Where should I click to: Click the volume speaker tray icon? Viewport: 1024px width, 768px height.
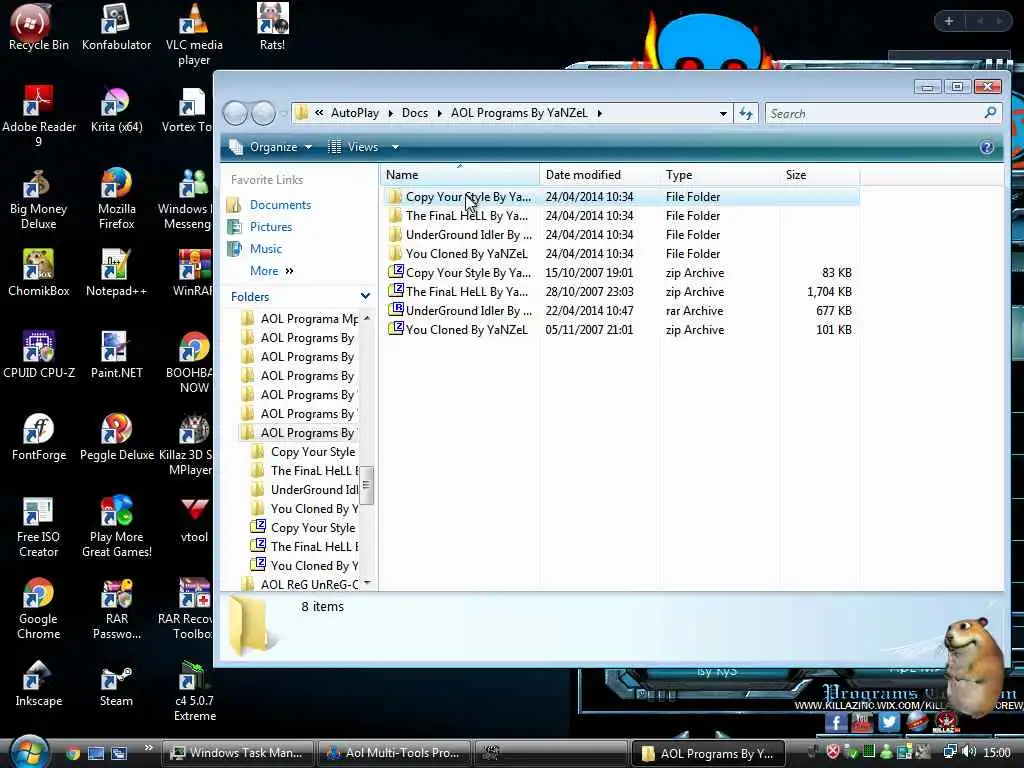[x=970, y=752]
